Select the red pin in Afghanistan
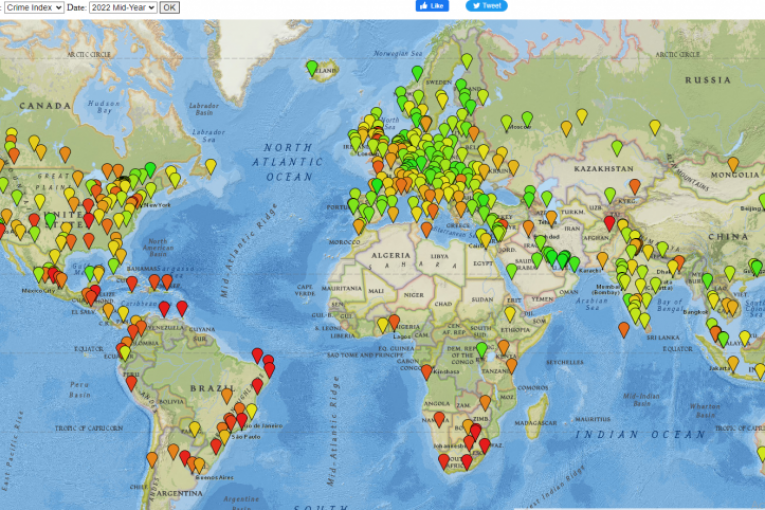The height and width of the screenshot is (510, 765). click(609, 222)
